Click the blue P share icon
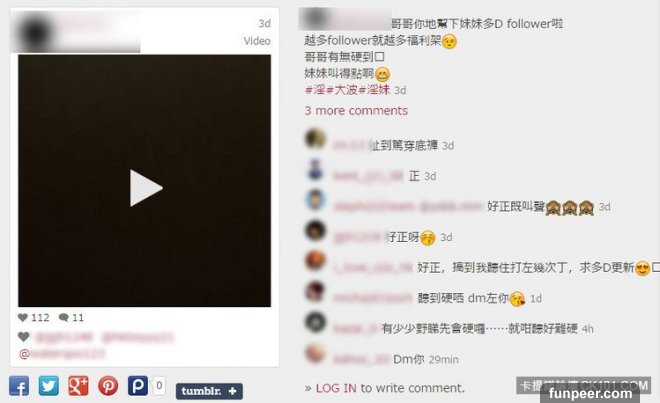Image resolution: width=660 pixels, height=403 pixels. [138, 386]
